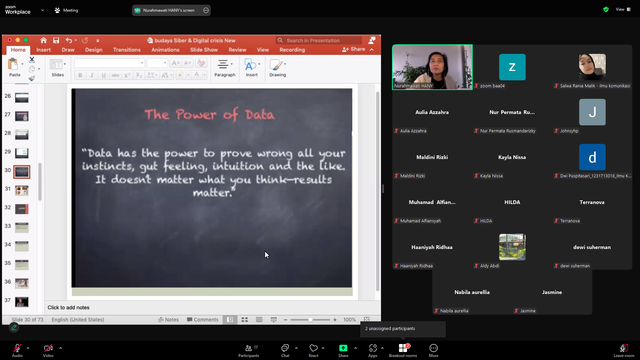Open the View menu in Zoom's top right
This screenshot has width=640, height=360.
[623, 9]
